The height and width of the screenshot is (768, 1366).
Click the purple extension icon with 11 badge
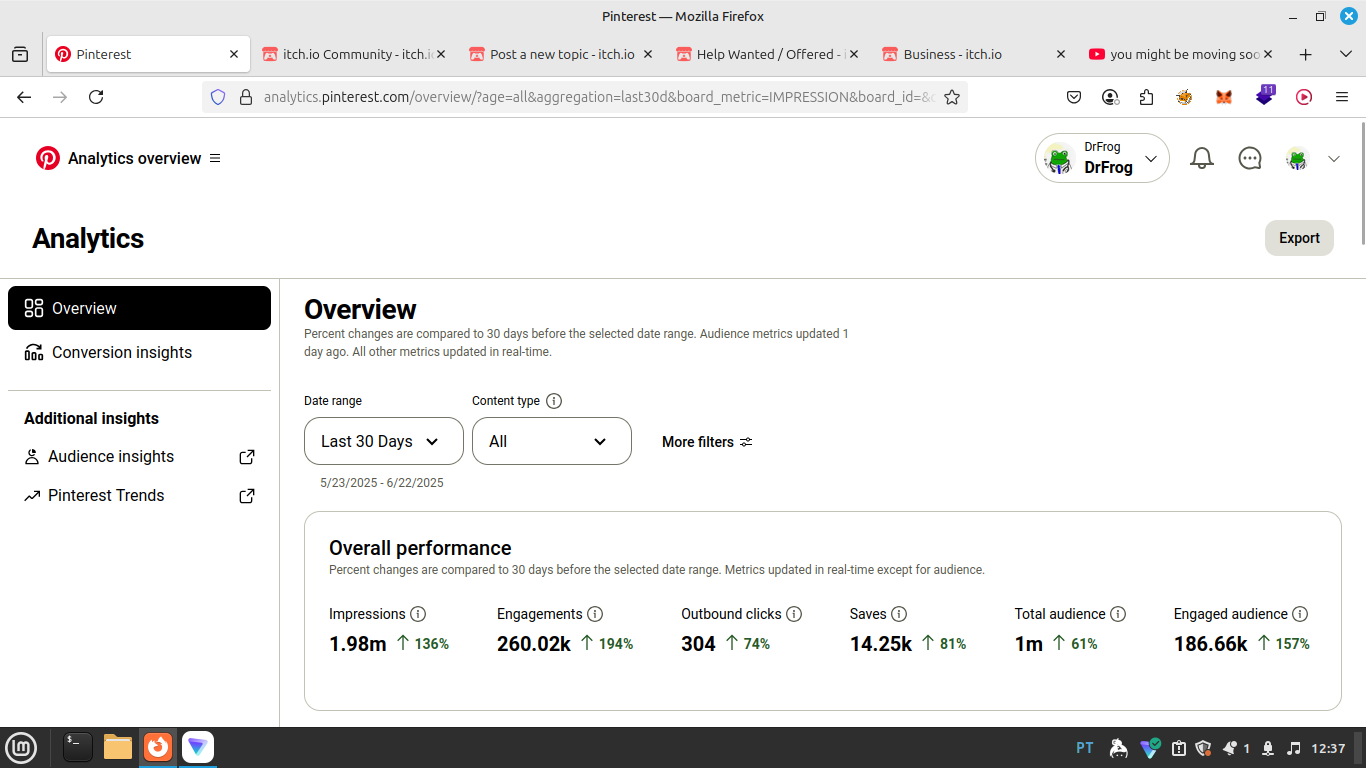[x=1265, y=96]
